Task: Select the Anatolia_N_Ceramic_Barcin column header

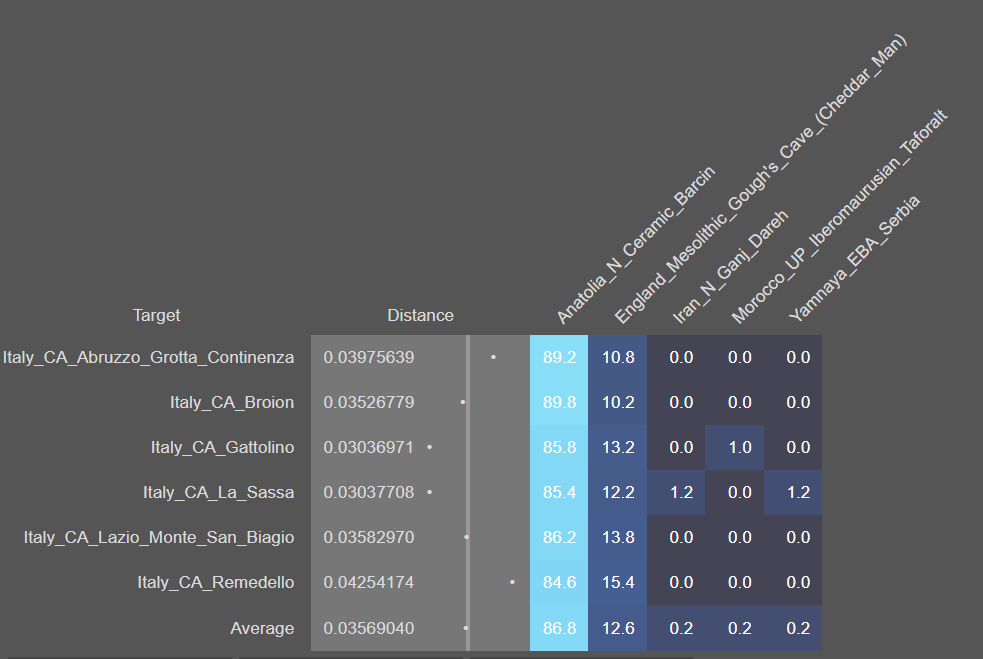Action: pos(635,246)
